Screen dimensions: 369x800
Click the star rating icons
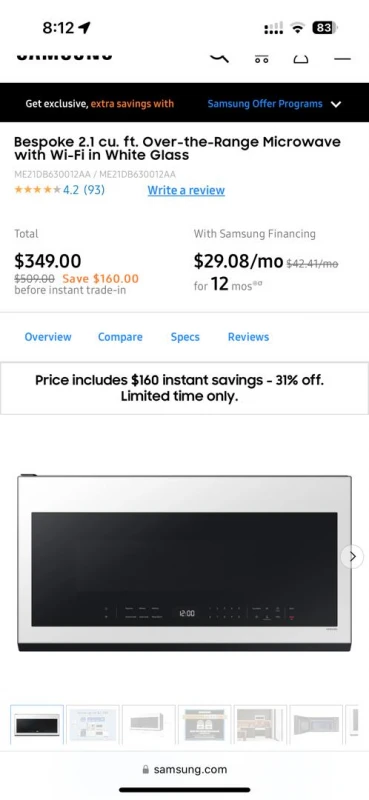[38, 190]
